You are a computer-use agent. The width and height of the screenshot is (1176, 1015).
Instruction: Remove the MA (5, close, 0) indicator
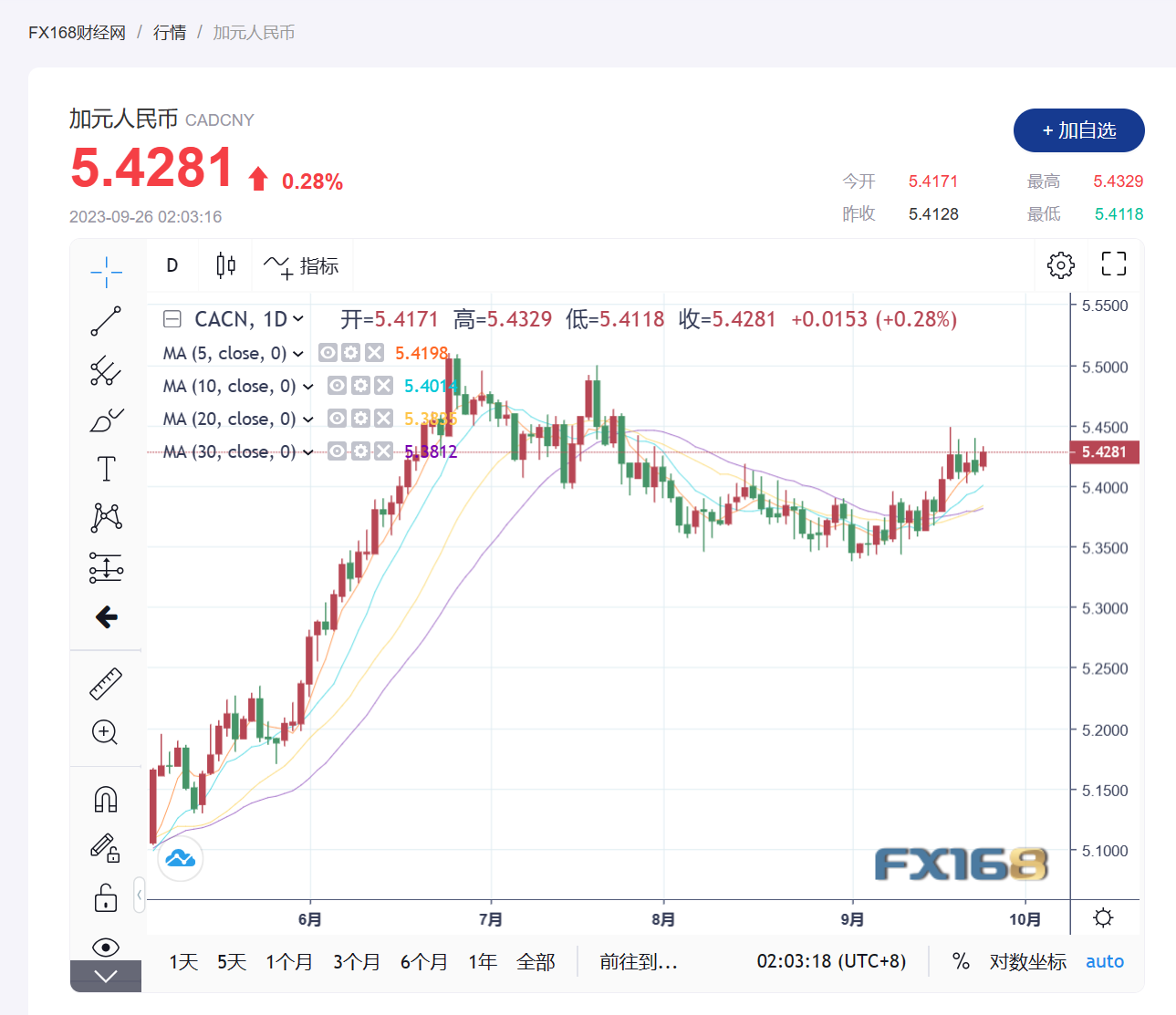[374, 353]
